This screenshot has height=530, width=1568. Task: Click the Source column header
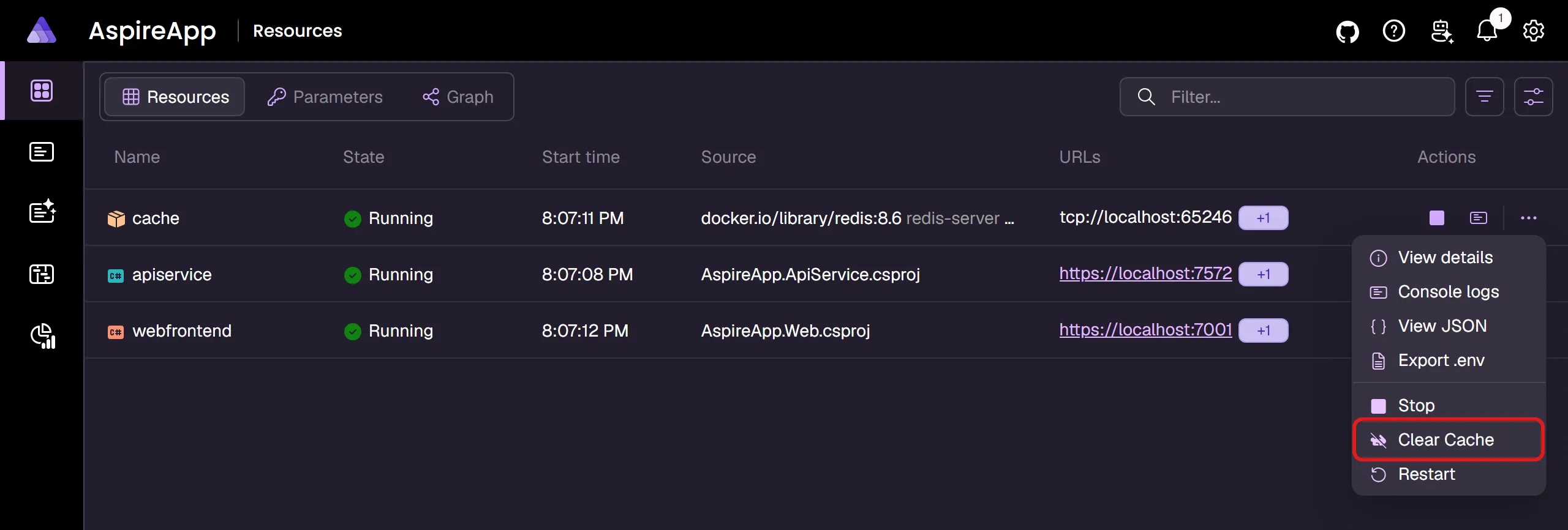(728, 157)
